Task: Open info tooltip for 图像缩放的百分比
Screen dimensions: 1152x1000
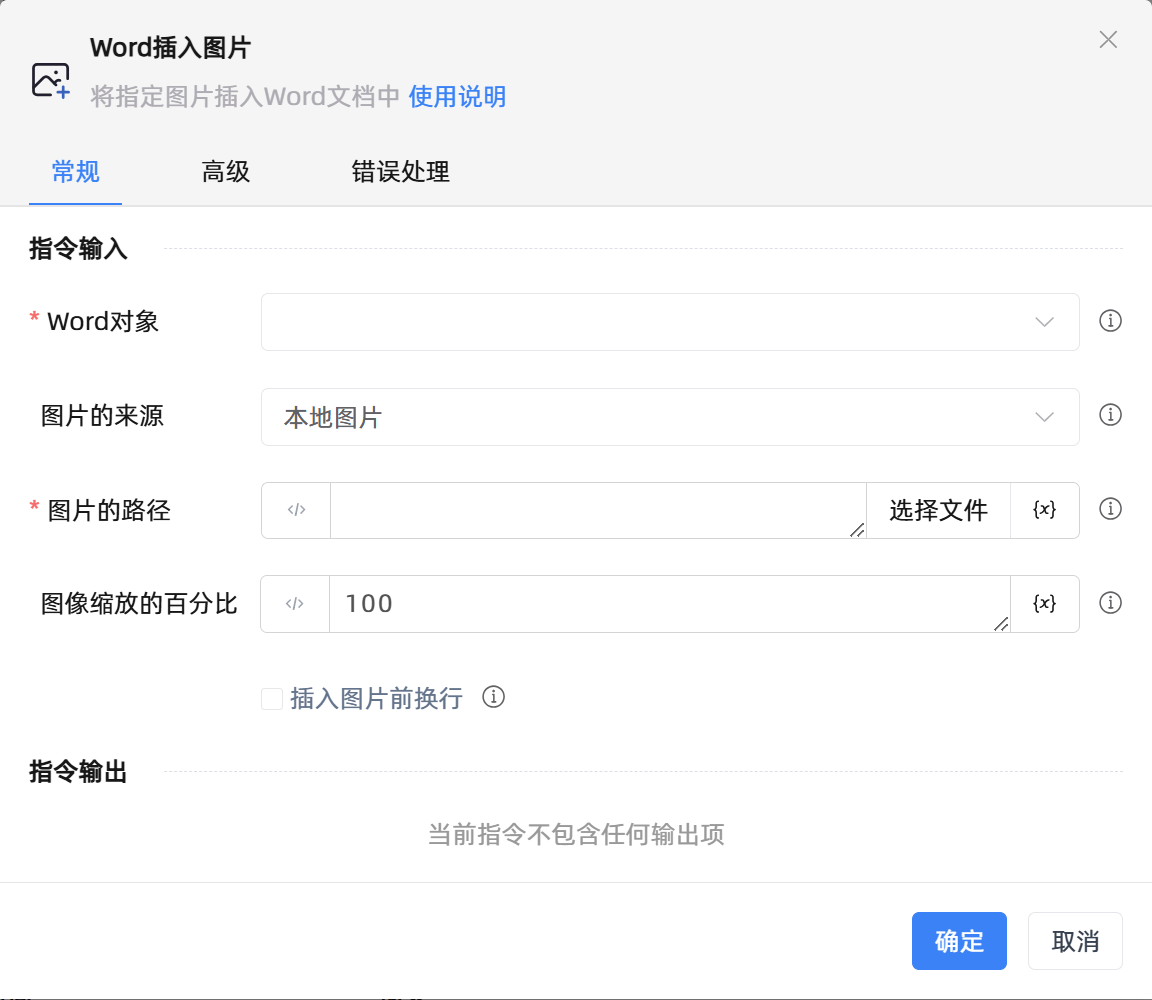Action: (x=1110, y=603)
